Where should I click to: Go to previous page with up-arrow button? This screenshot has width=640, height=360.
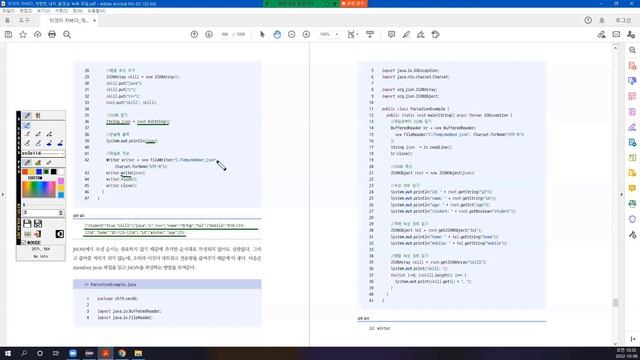click(x=194, y=35)
